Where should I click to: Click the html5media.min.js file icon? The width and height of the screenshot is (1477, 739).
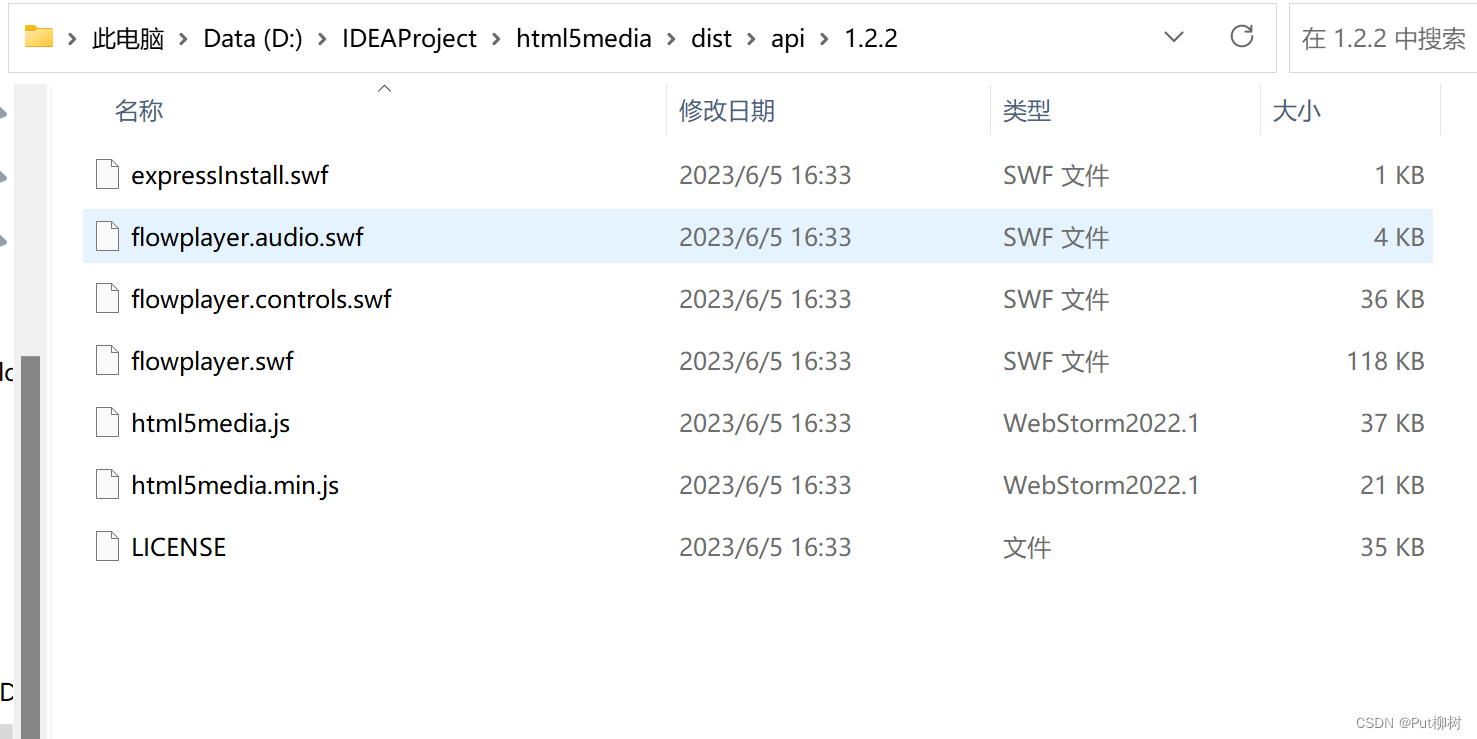(106, 484)
